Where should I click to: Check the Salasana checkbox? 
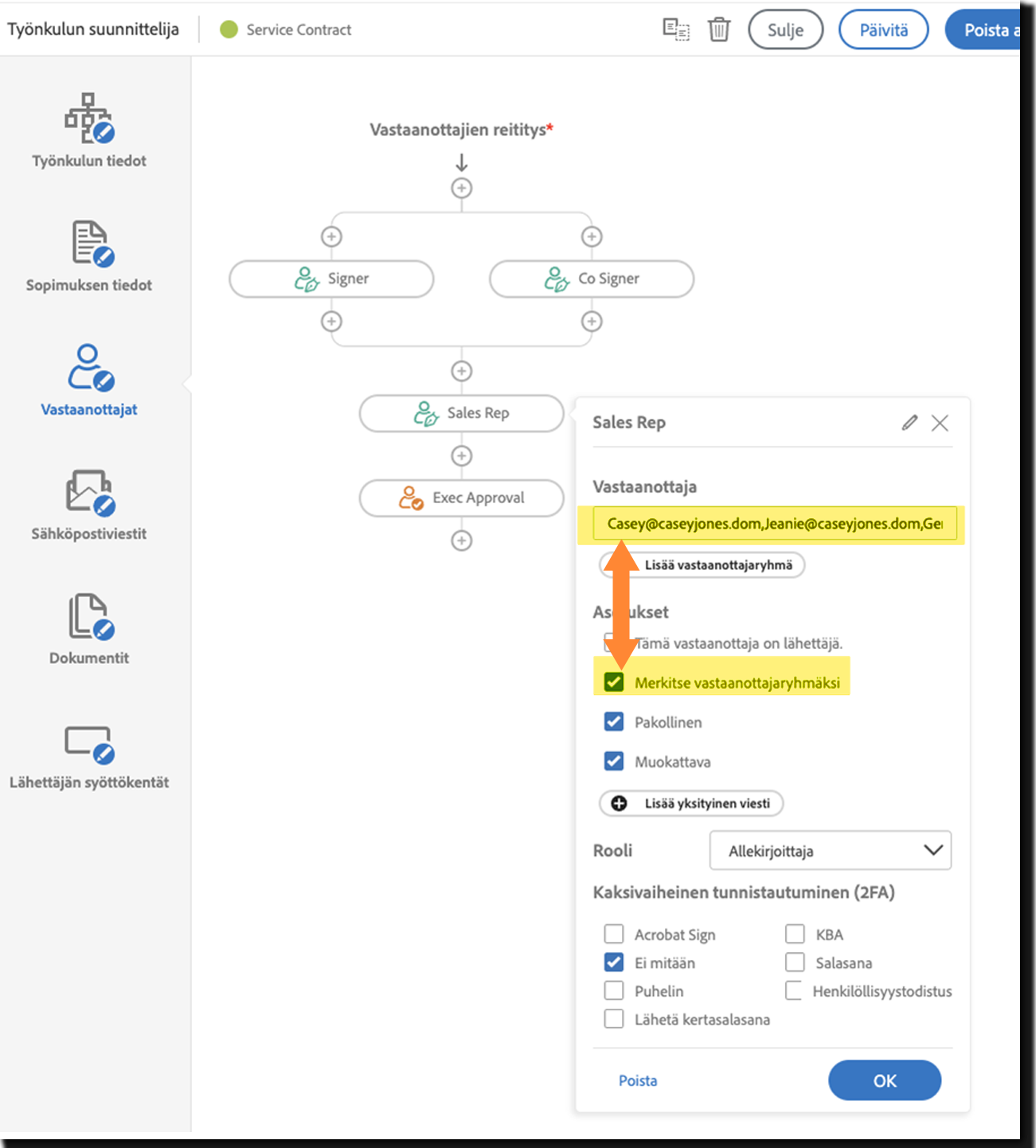(795, 963)
